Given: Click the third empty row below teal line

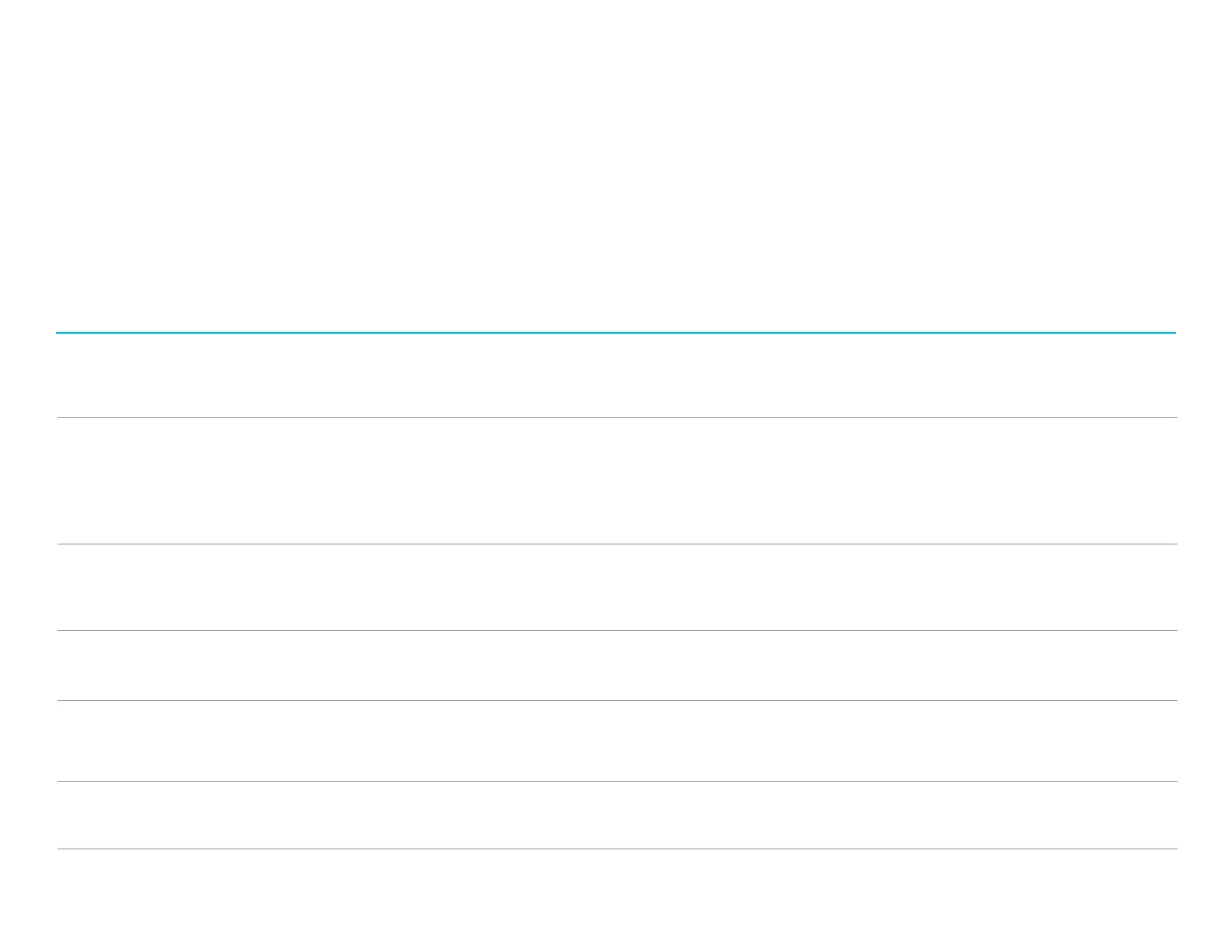Looking at the screenshot, I should tap(616, 587).
